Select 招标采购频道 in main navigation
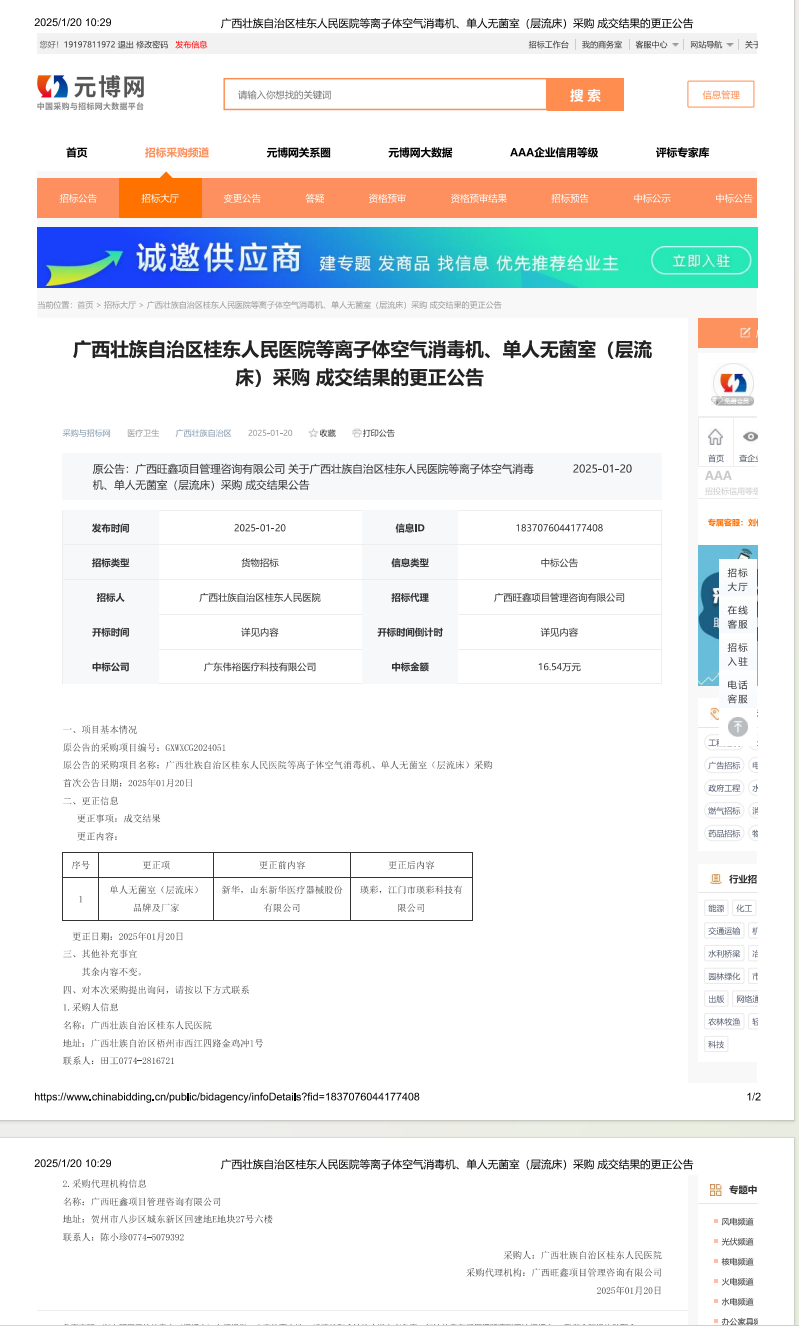 176,153
